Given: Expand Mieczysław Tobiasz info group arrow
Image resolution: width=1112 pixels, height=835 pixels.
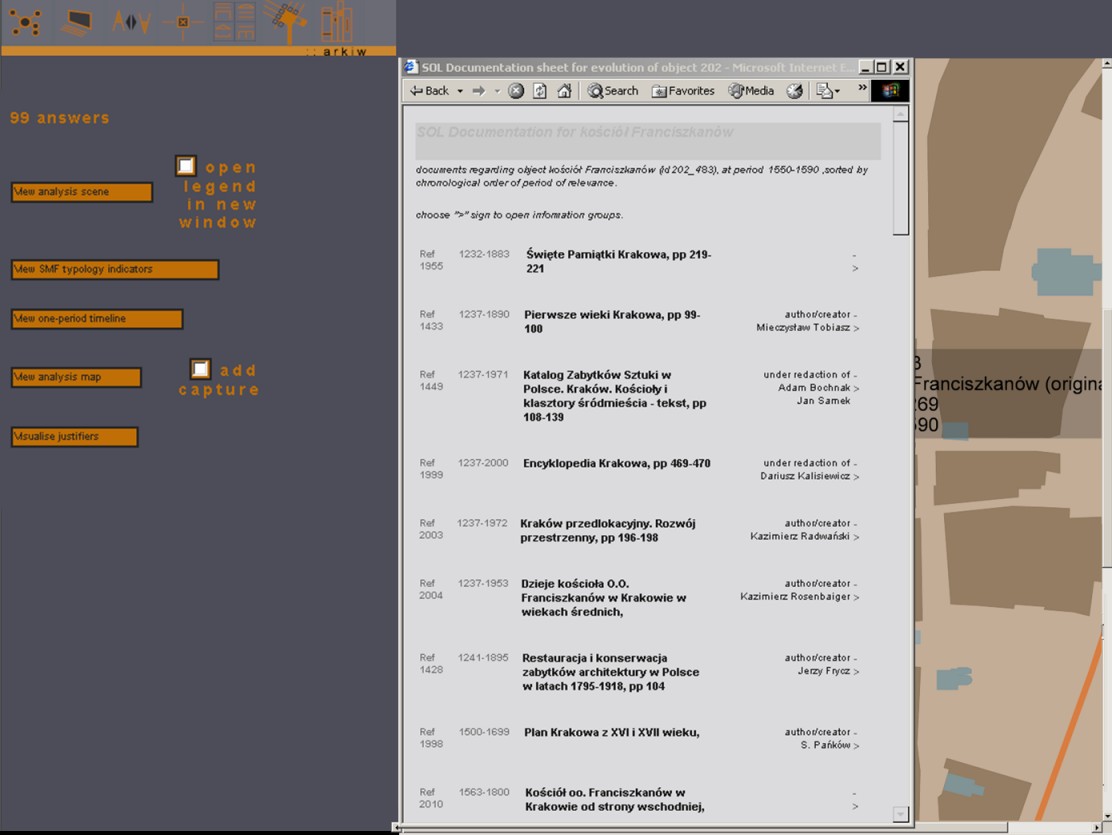Looking at the screenshot, I should [856, 328].
